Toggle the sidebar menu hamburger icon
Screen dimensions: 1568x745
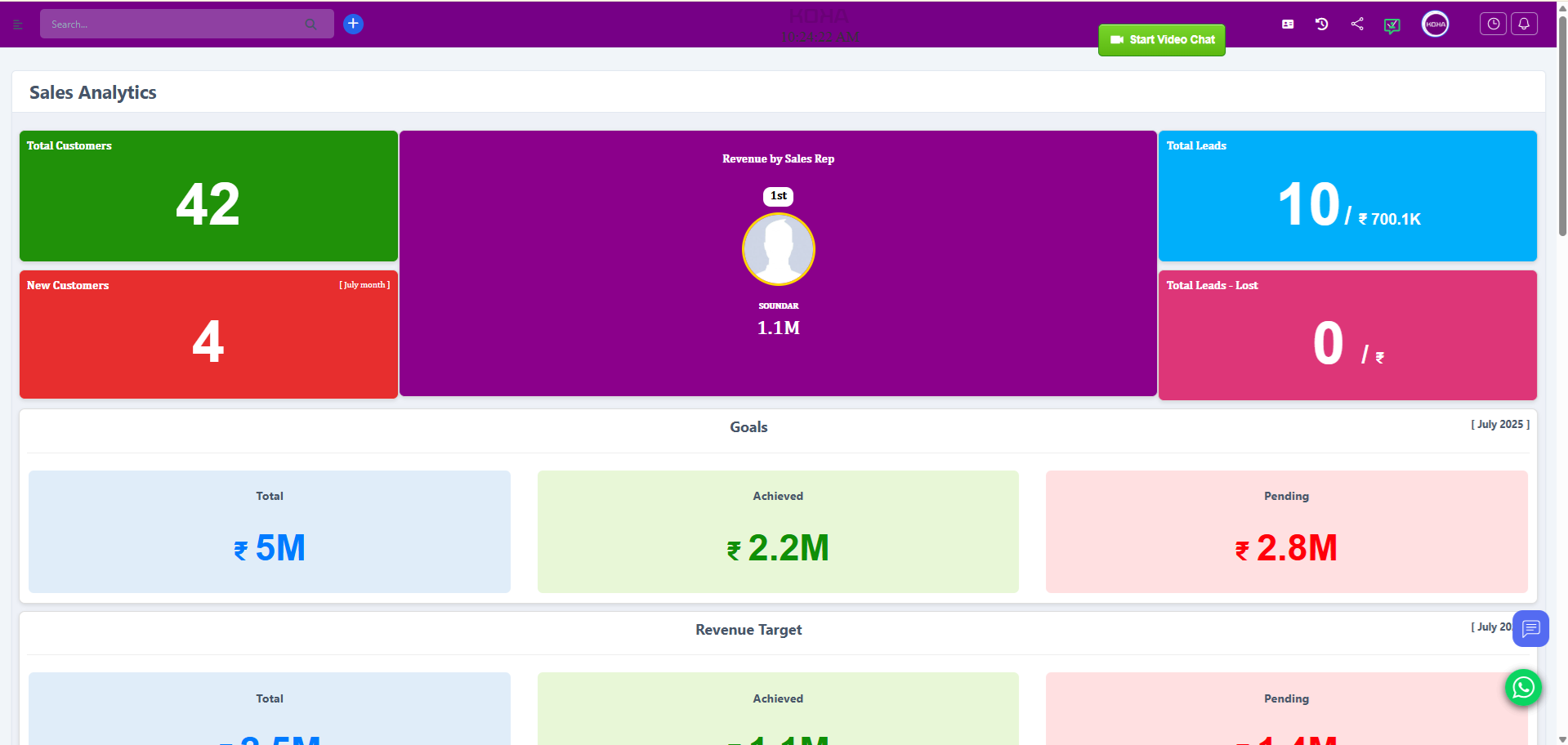point(17,25)
